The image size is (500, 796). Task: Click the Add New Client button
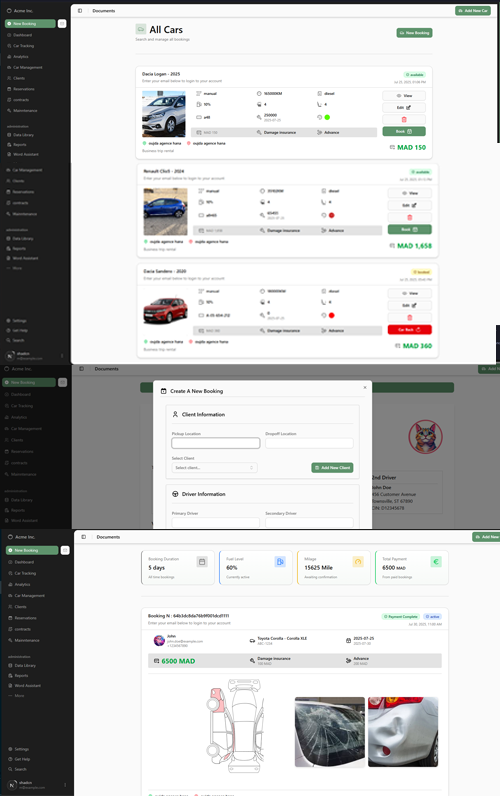point(332,468)
